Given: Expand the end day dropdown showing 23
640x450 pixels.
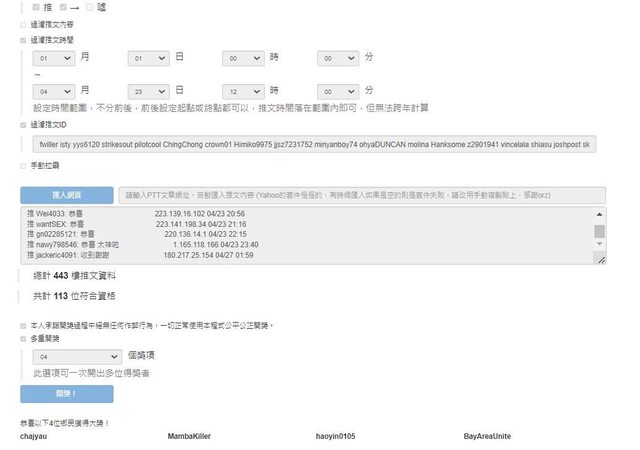Looking at the screenshot, I should (x=149, y=90).
